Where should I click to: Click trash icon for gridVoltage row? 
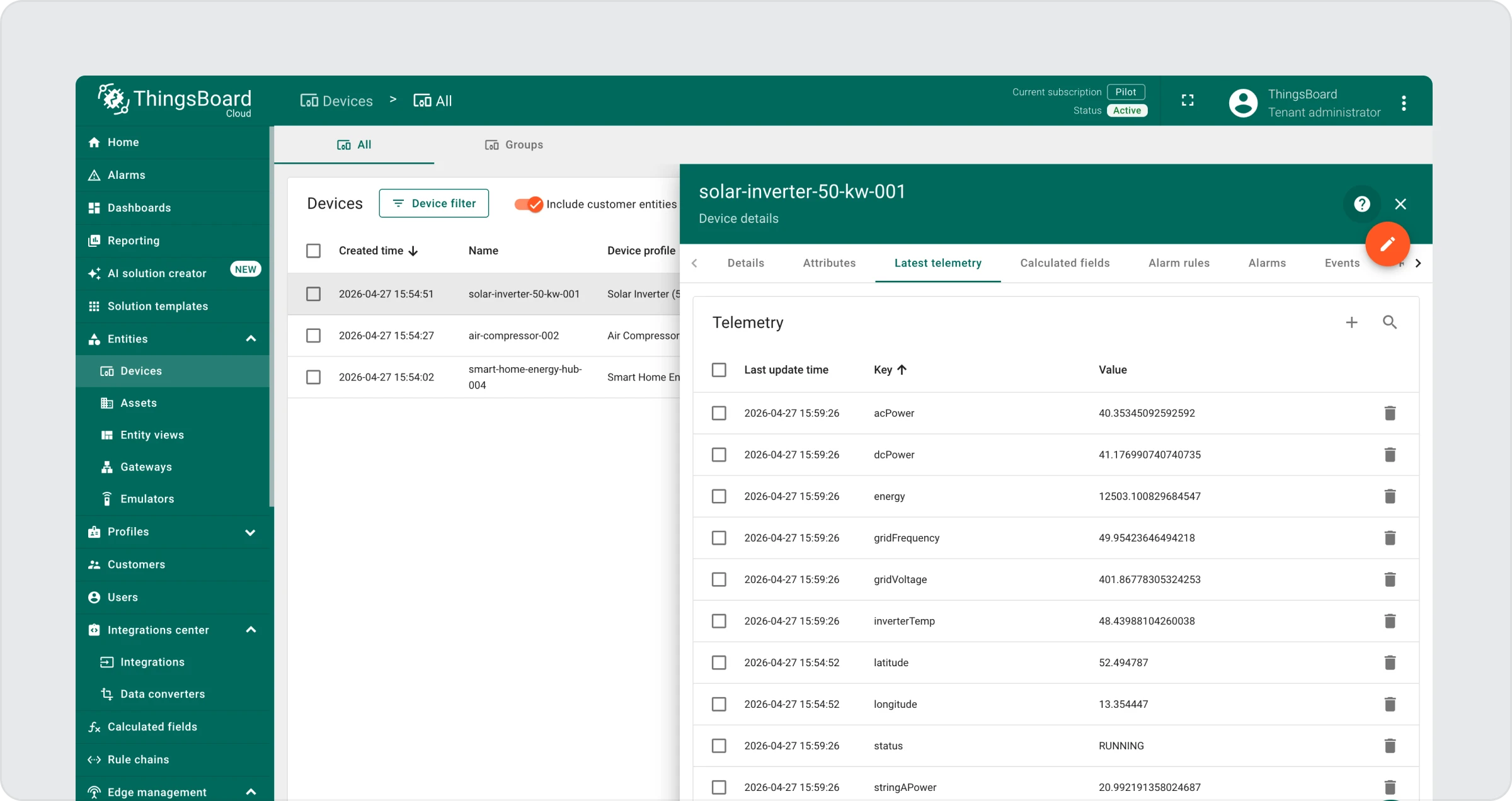pyautogui.click(x=1390, y=579)
